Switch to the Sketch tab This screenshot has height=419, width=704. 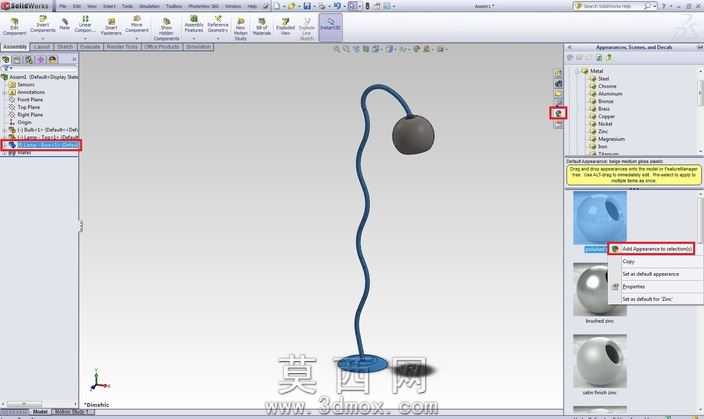65,47
